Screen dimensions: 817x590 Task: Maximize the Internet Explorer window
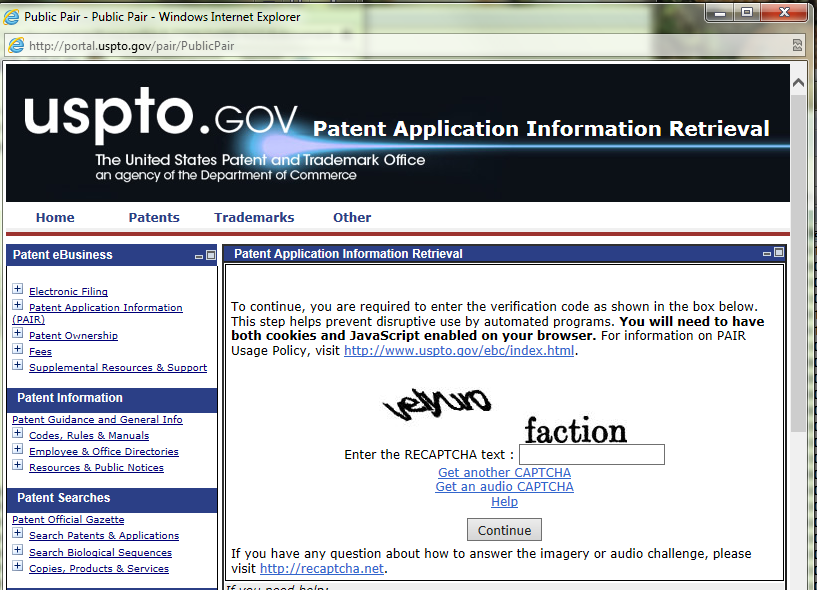click(x=747, y=13)
